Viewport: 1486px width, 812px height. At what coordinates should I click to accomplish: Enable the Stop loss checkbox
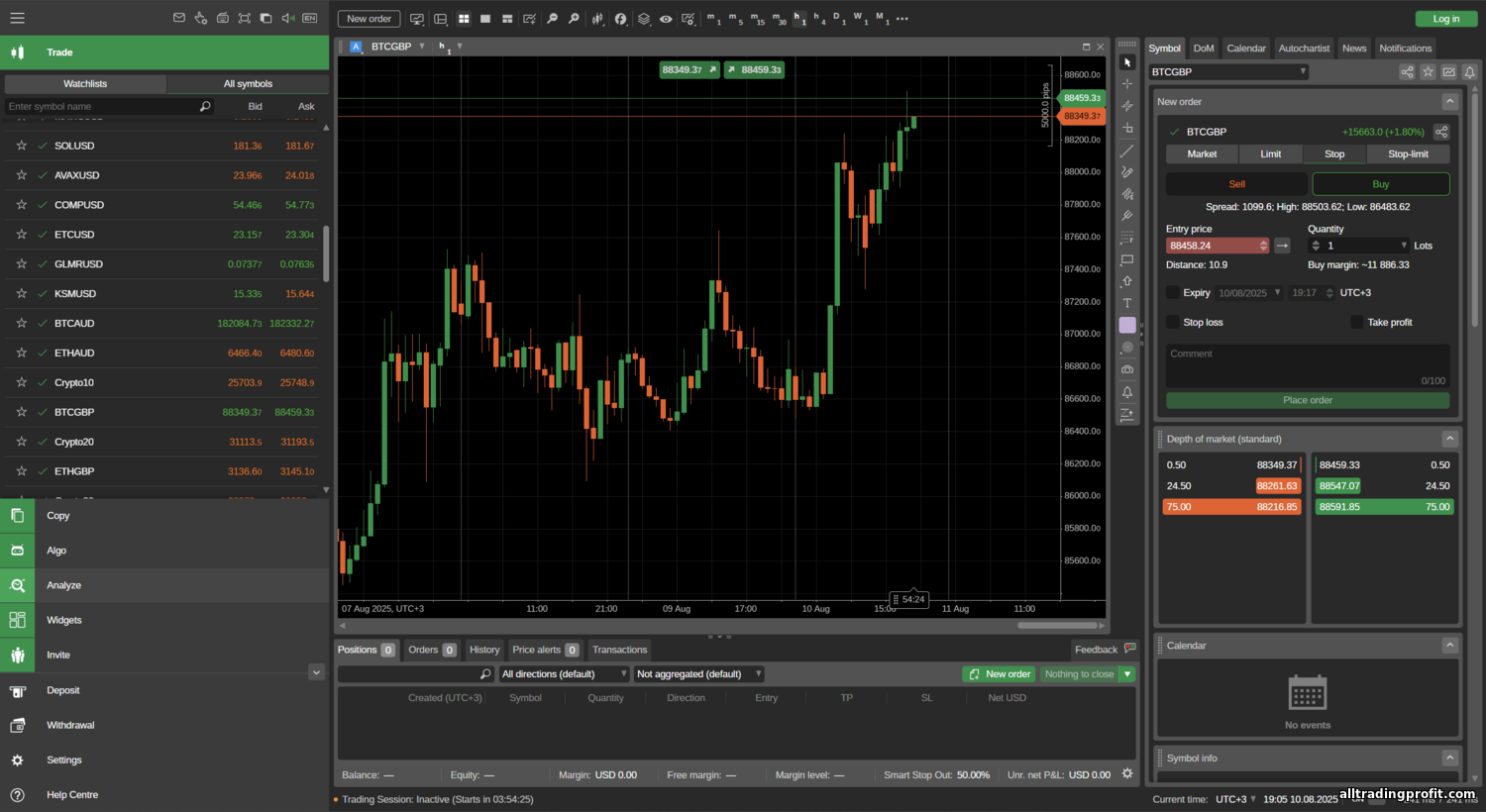tap(1173, 322)
